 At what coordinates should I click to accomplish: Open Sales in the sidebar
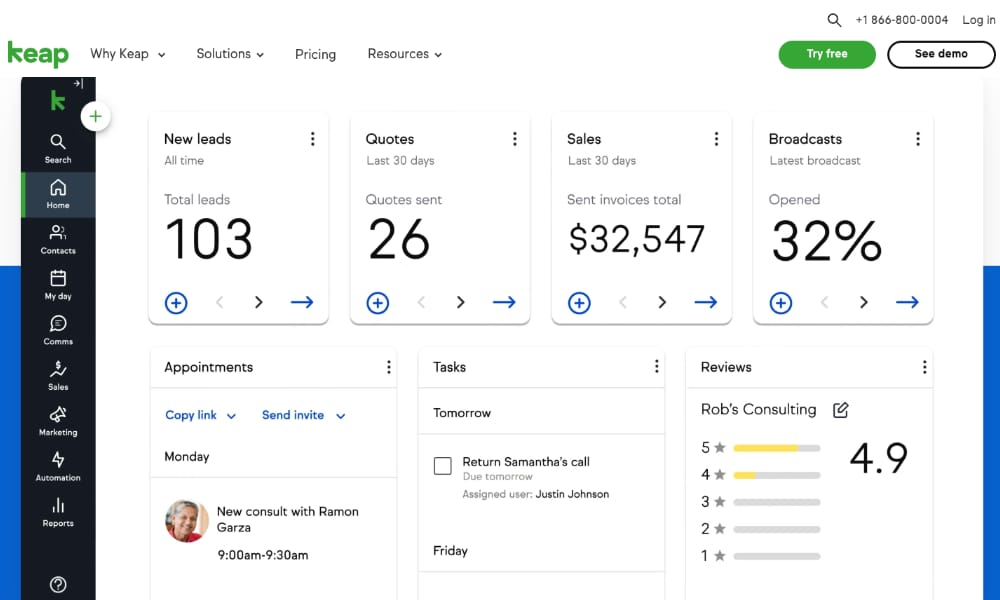click(x=58, y=376)
